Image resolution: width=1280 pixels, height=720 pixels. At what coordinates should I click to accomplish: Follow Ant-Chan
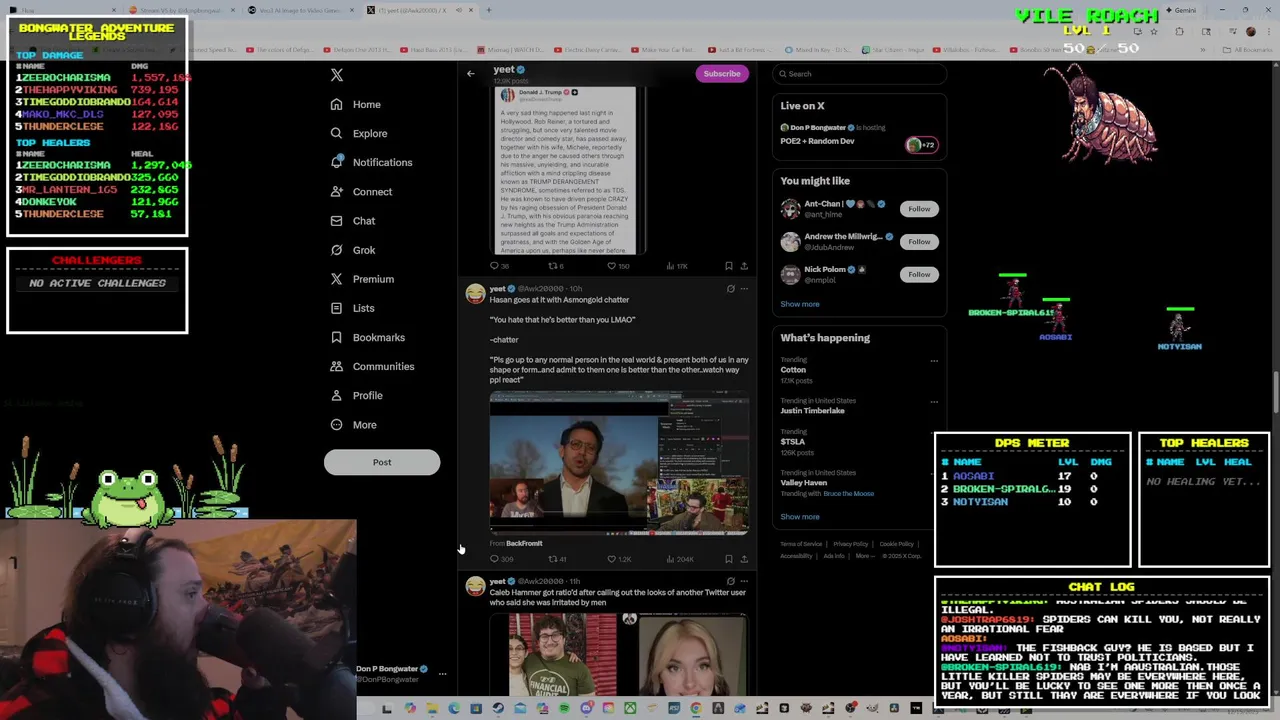(919, 209)
